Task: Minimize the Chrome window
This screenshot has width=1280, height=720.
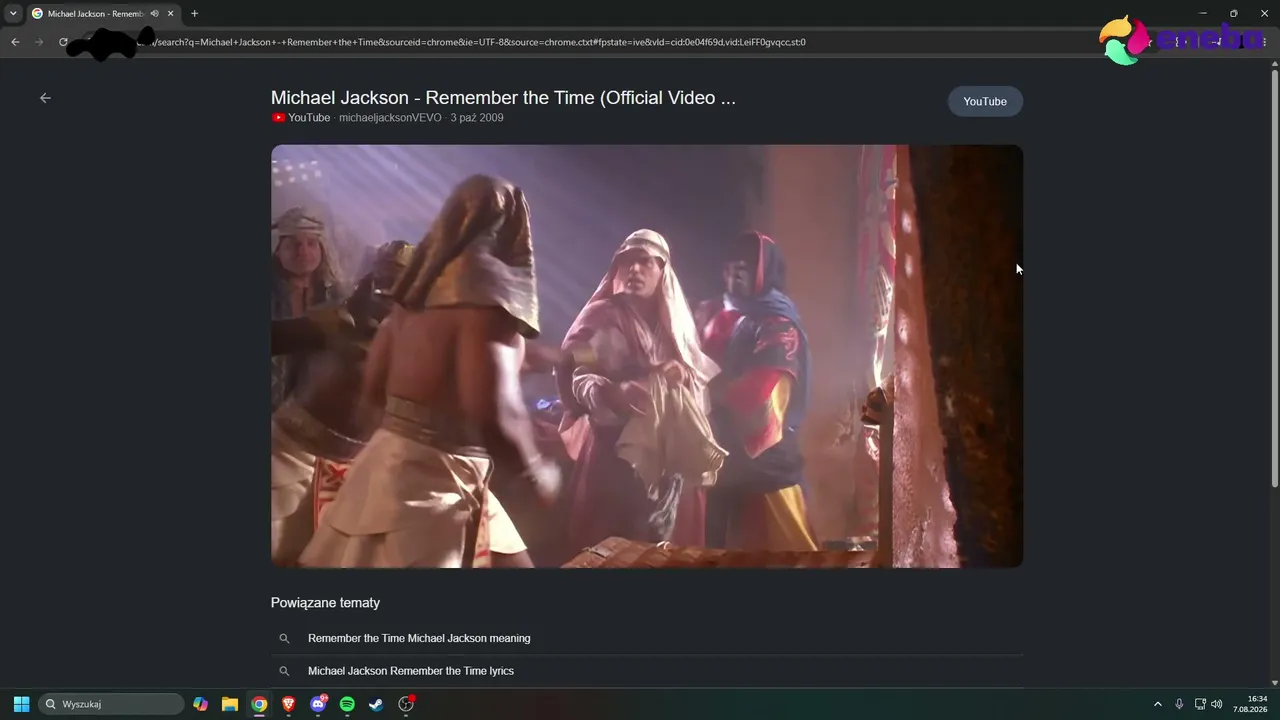Action: pyautogui.click(x=1203, y=14)
